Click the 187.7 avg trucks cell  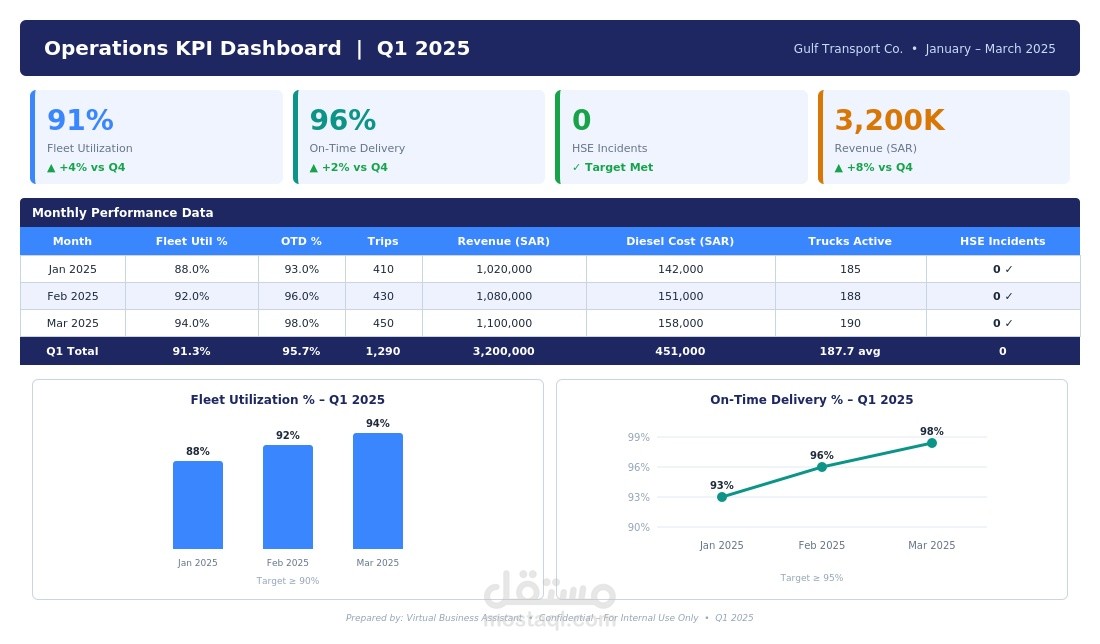click(x=850, y=351)
